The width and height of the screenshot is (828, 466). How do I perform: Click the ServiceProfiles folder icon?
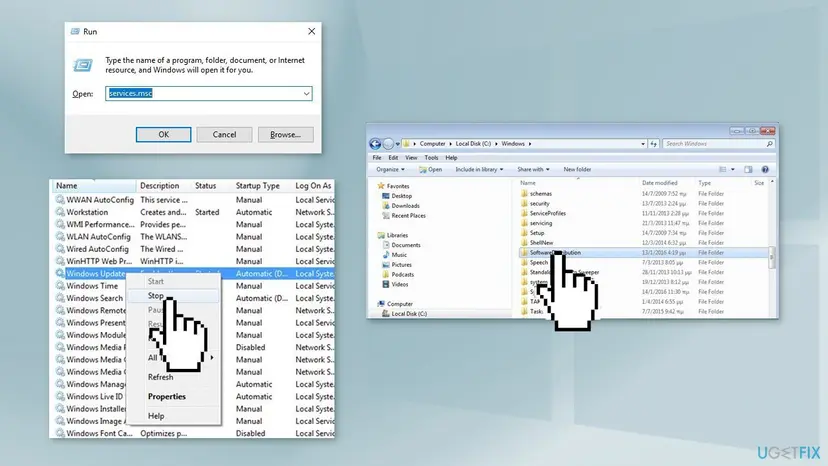coord(524,213)
